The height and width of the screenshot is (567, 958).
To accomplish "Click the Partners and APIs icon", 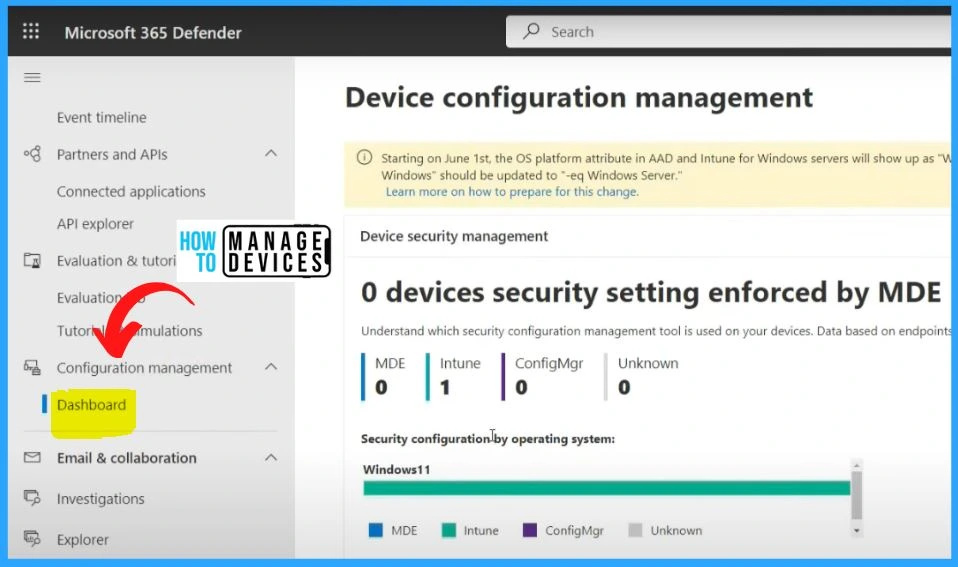I will 32,153.
